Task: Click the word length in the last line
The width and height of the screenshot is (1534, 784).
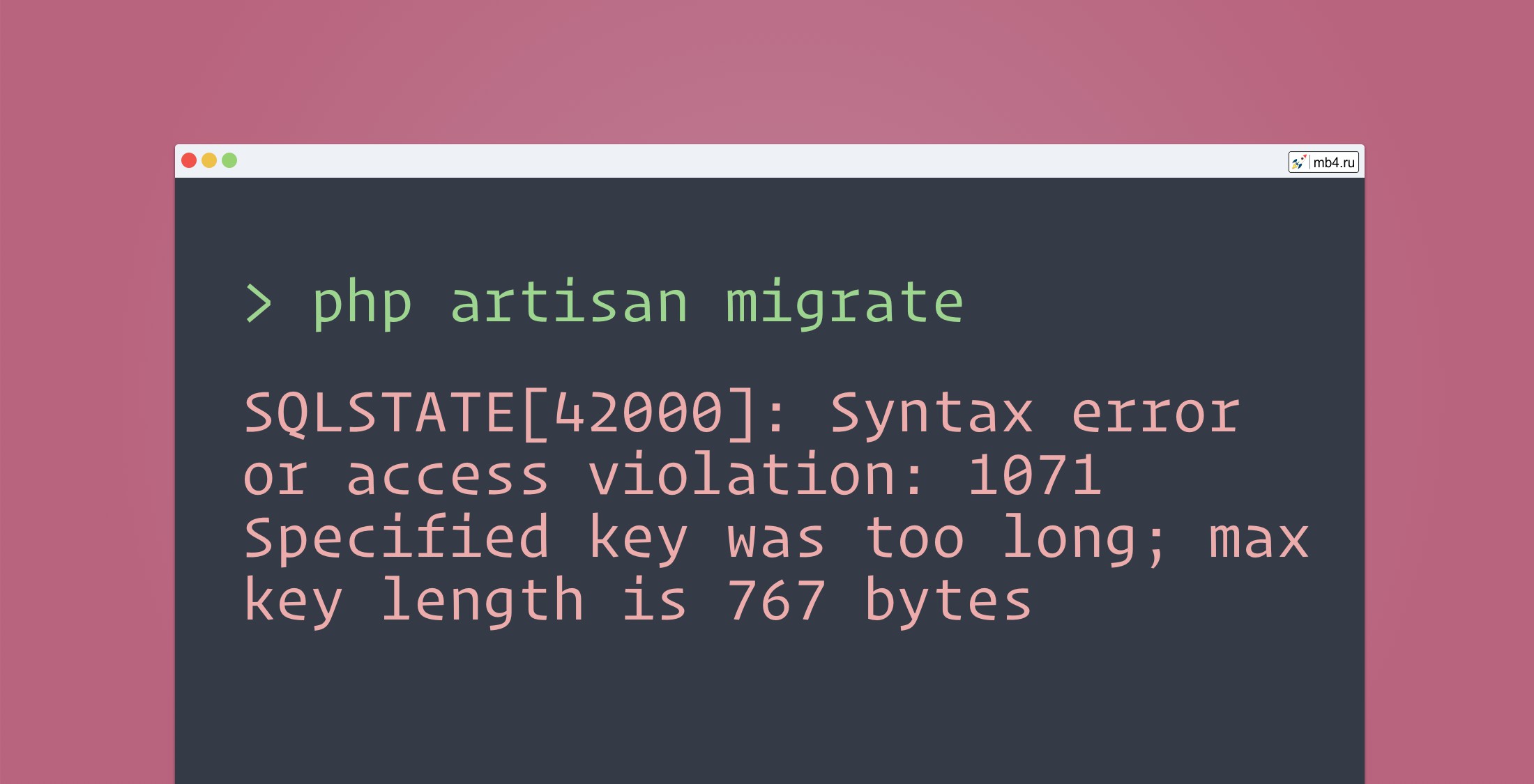Action: (x=483, y=601)
